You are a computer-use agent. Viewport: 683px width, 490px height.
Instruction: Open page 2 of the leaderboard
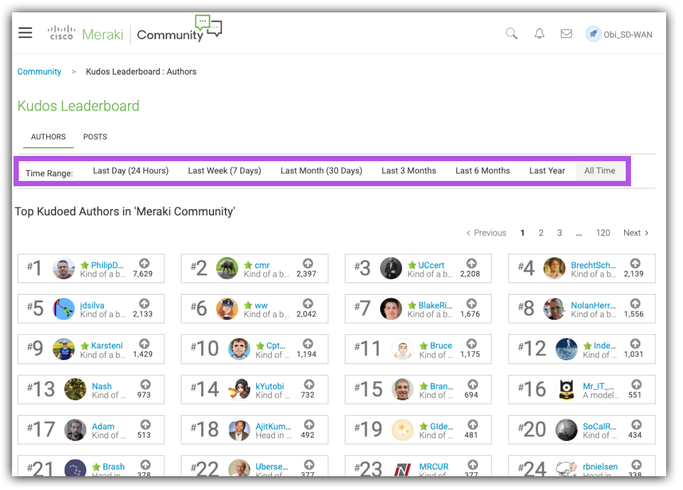(541, 233)
